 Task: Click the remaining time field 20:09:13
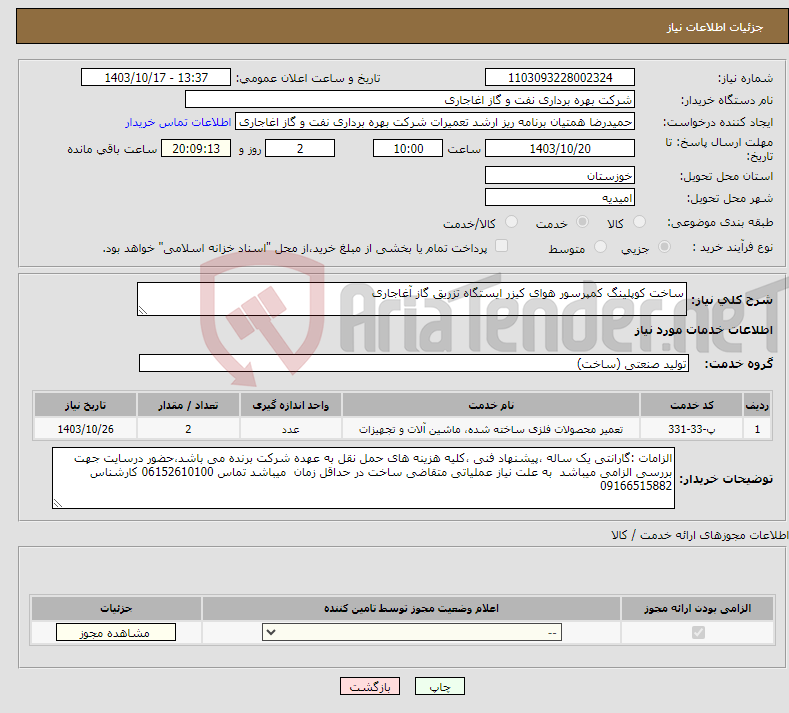click(196, 148)
